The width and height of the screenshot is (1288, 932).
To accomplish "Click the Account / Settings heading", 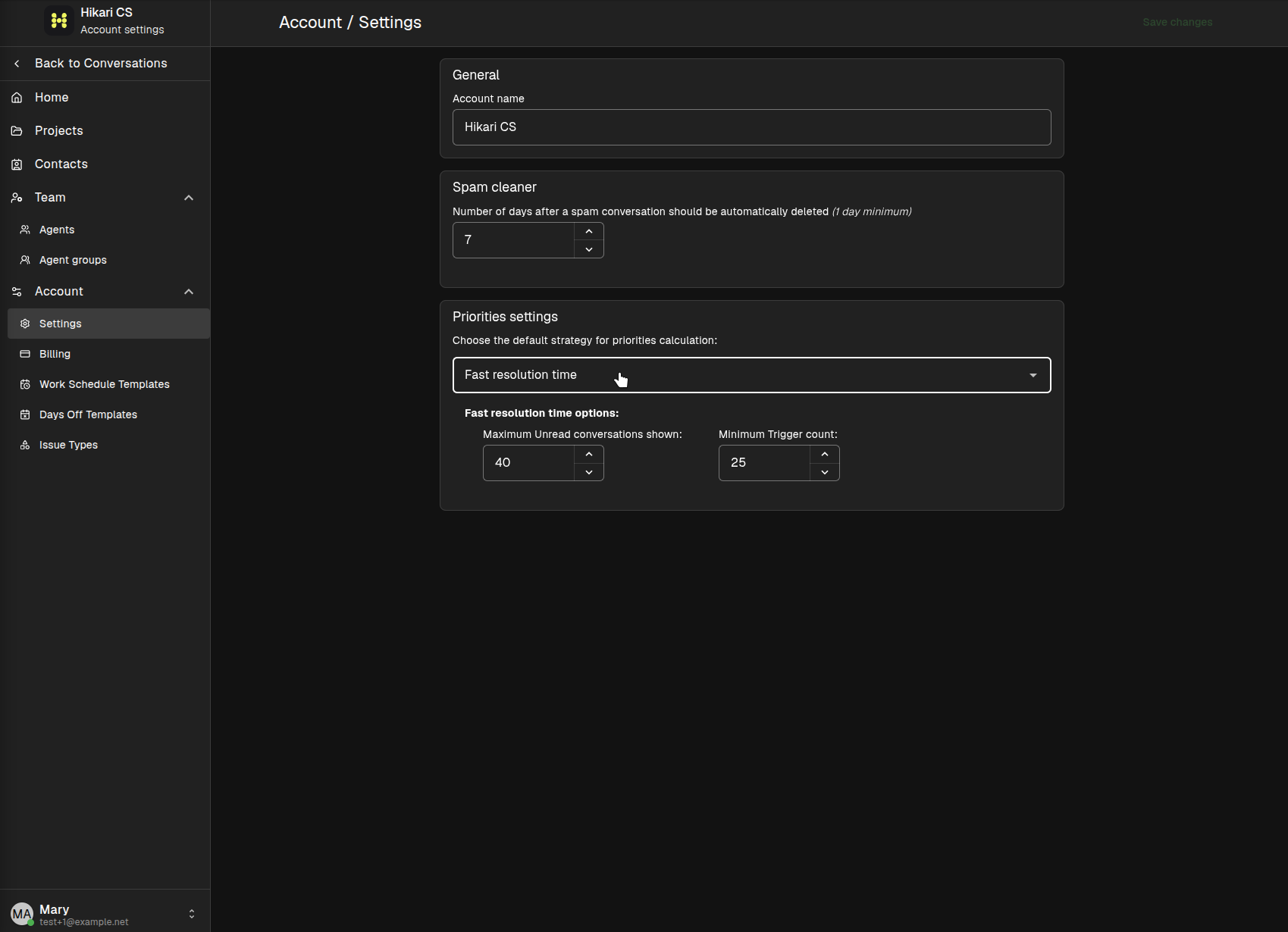I will (x=350, y=23).
